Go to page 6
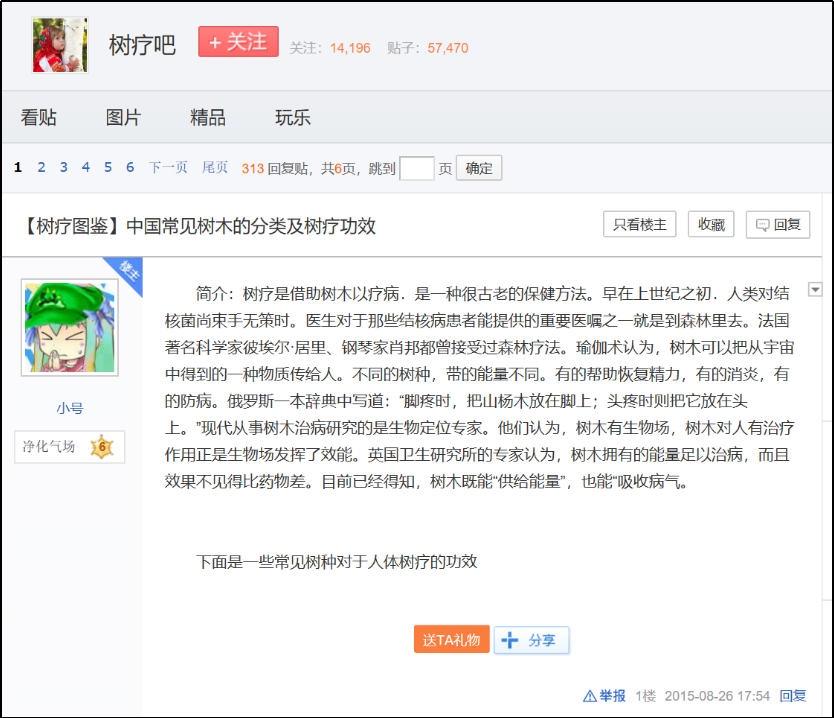This screenshot has height=718, width=834. [130, 168]
